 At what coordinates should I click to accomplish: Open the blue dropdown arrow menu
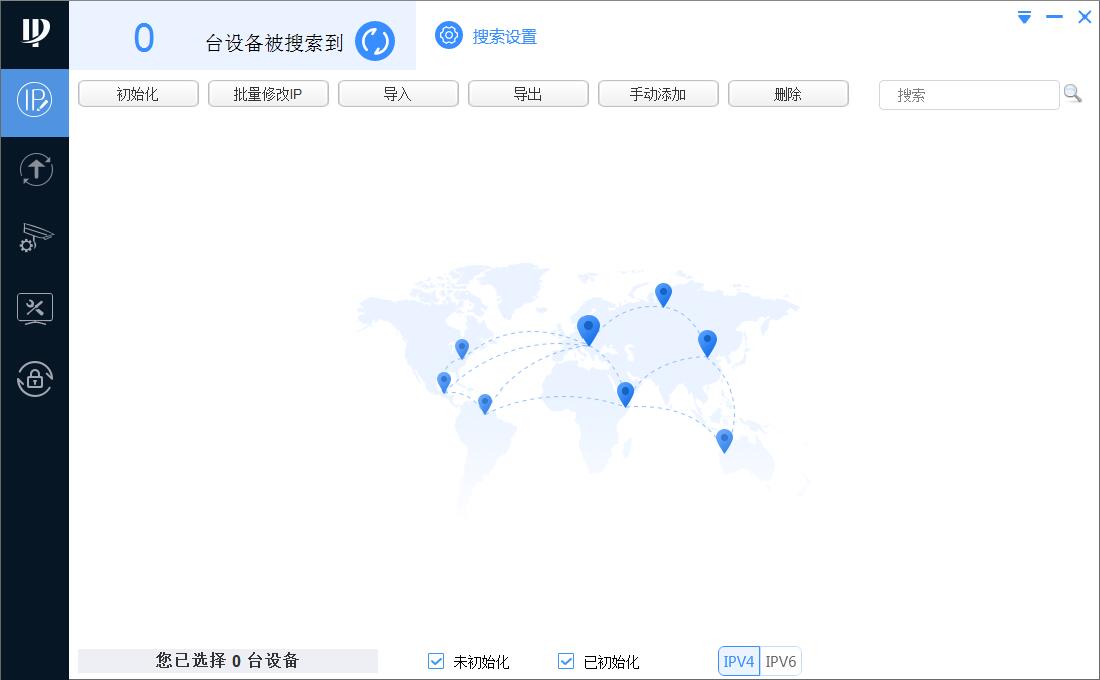click(1023, 17)
